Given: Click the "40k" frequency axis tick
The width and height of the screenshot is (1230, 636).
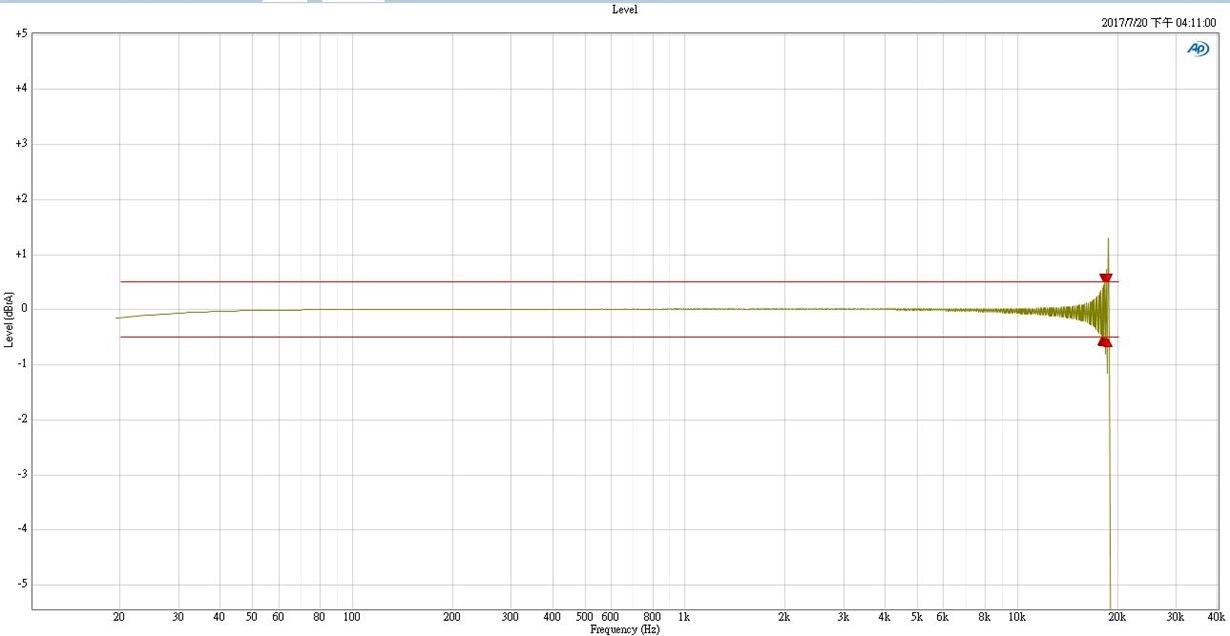Looking at the screenshot, I should [x=1217, y=617].
